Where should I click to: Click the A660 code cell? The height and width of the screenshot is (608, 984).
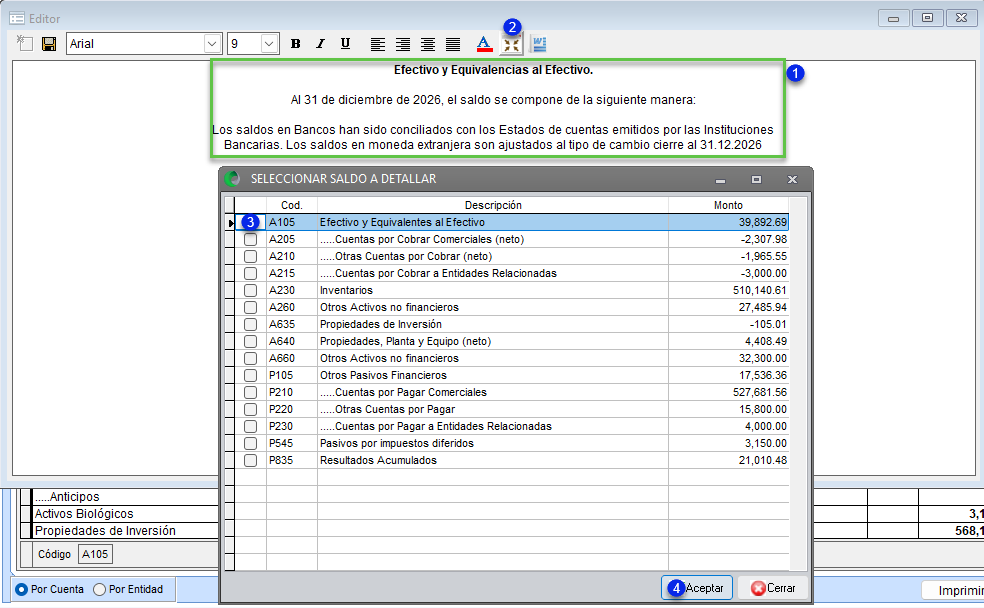pyautogui.click(x=292, y=358)
